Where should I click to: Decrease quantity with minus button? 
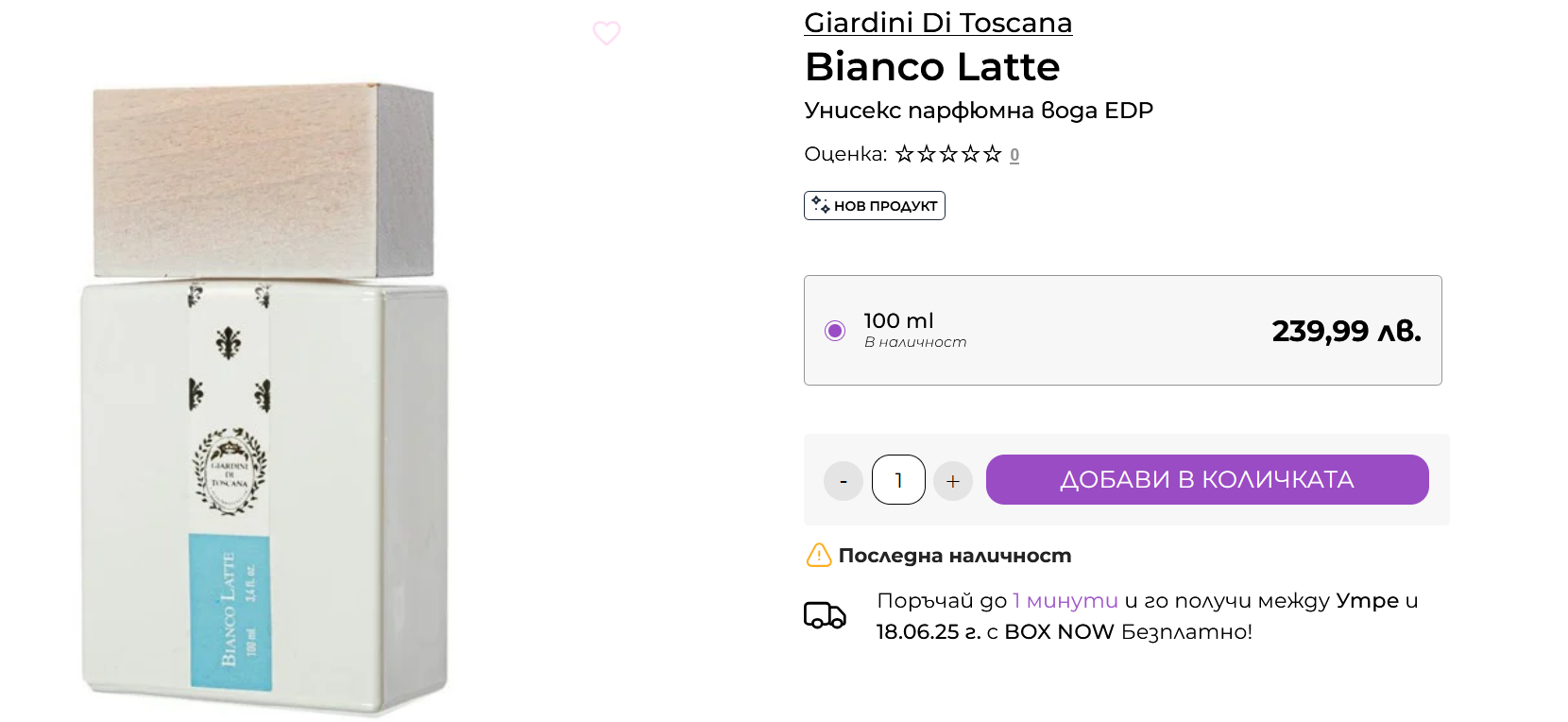(844, 481)
